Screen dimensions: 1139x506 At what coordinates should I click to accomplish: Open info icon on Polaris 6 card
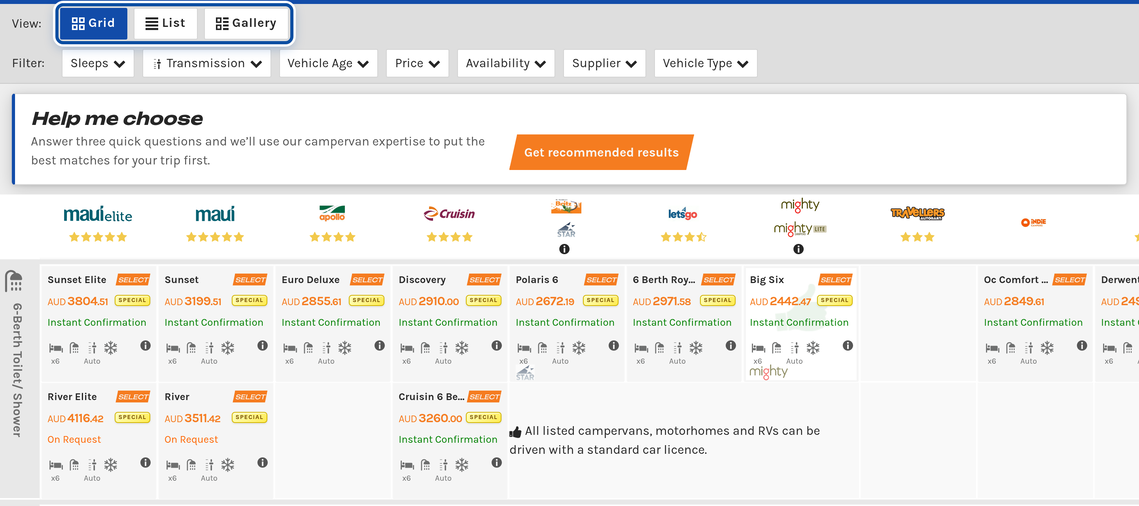613,346
